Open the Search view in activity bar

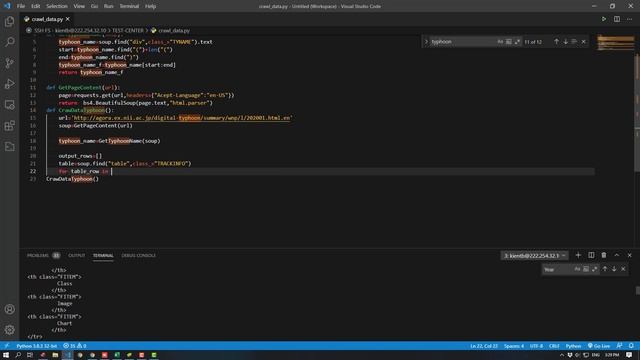click(x=9, y=42)
